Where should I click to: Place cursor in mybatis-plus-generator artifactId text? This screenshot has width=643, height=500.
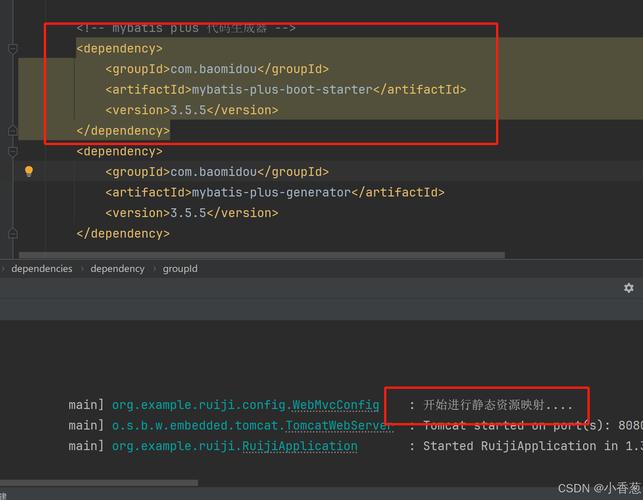point(270,192)
